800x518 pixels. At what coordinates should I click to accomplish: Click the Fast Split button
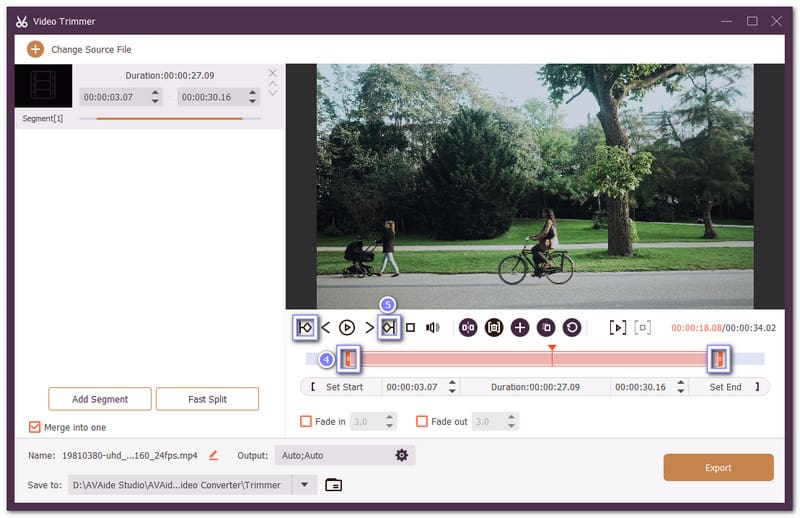tap(207, 399)
